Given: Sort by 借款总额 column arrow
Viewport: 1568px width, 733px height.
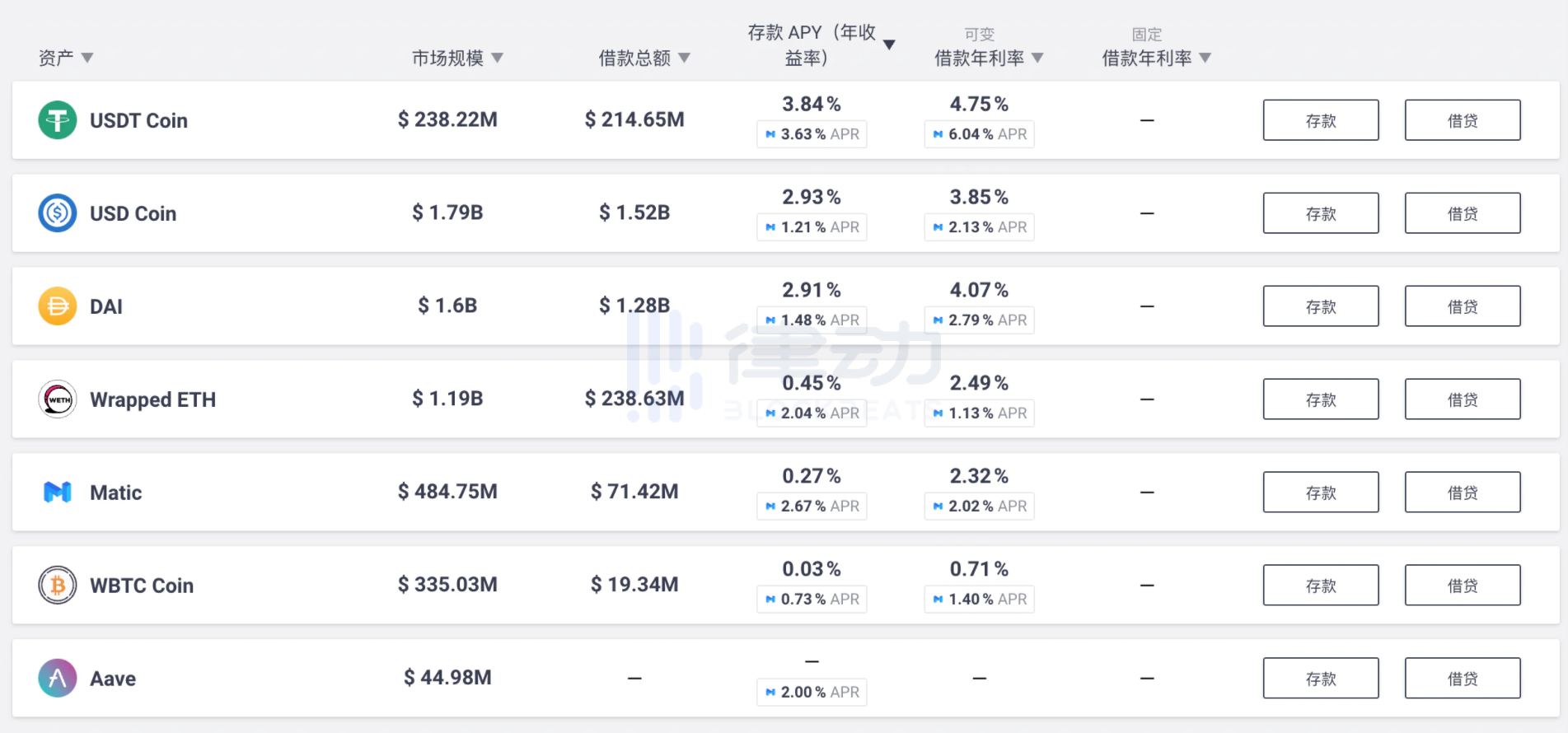Looking at the screenshot, I should pyautogui.click(x=684, y=58).
